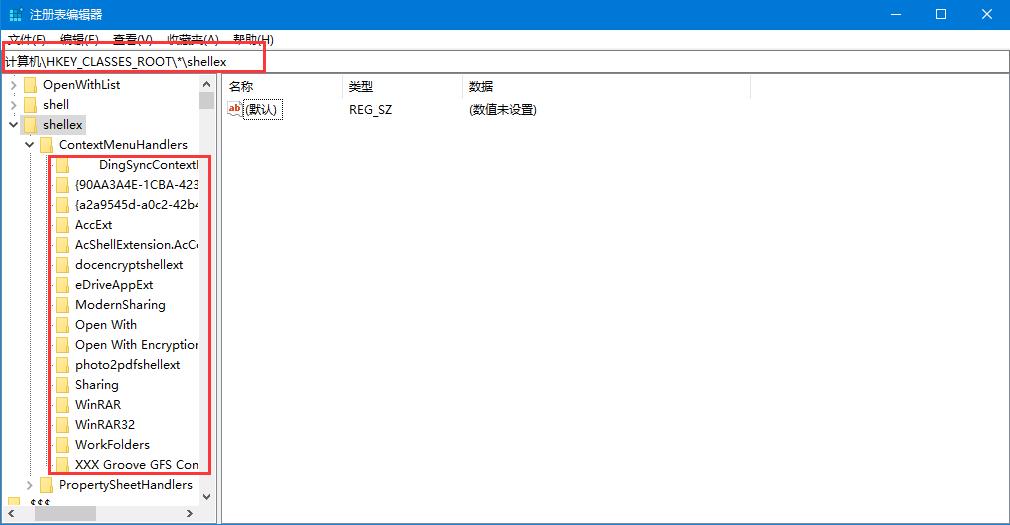Viewport: 1010px width, 525px height.
Task: Click horizontal scrollbar right arrow
Action: [x=189, y=513]
